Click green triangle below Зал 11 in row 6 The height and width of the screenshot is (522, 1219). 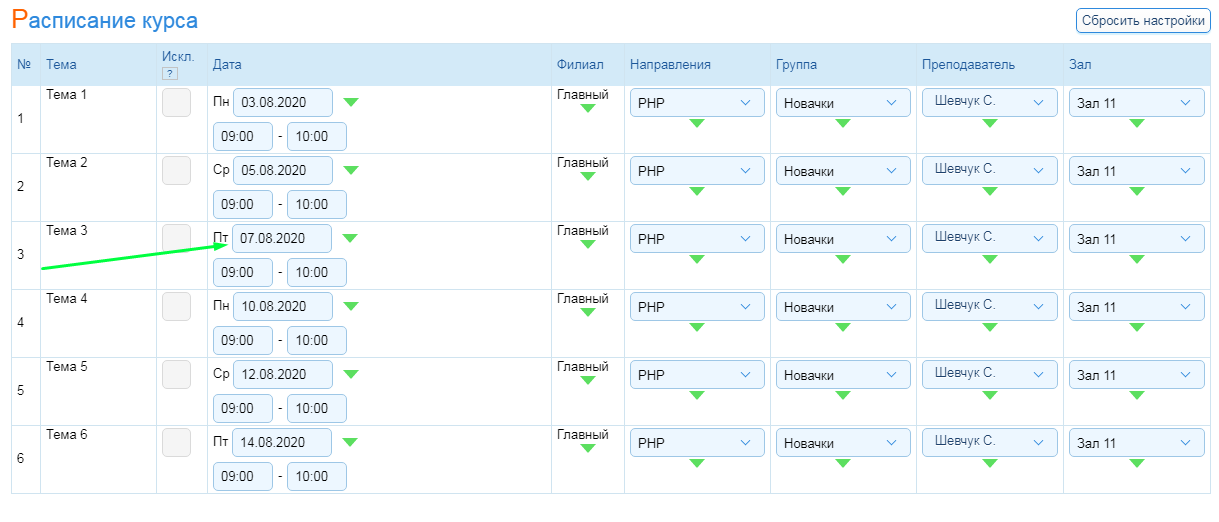coord(1136,463)
